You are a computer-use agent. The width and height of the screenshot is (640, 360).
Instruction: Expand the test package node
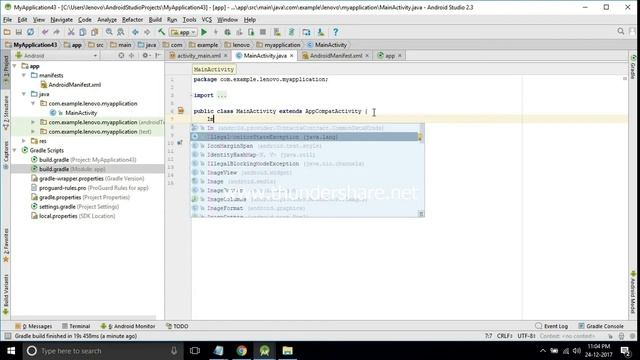coord(33,131)
